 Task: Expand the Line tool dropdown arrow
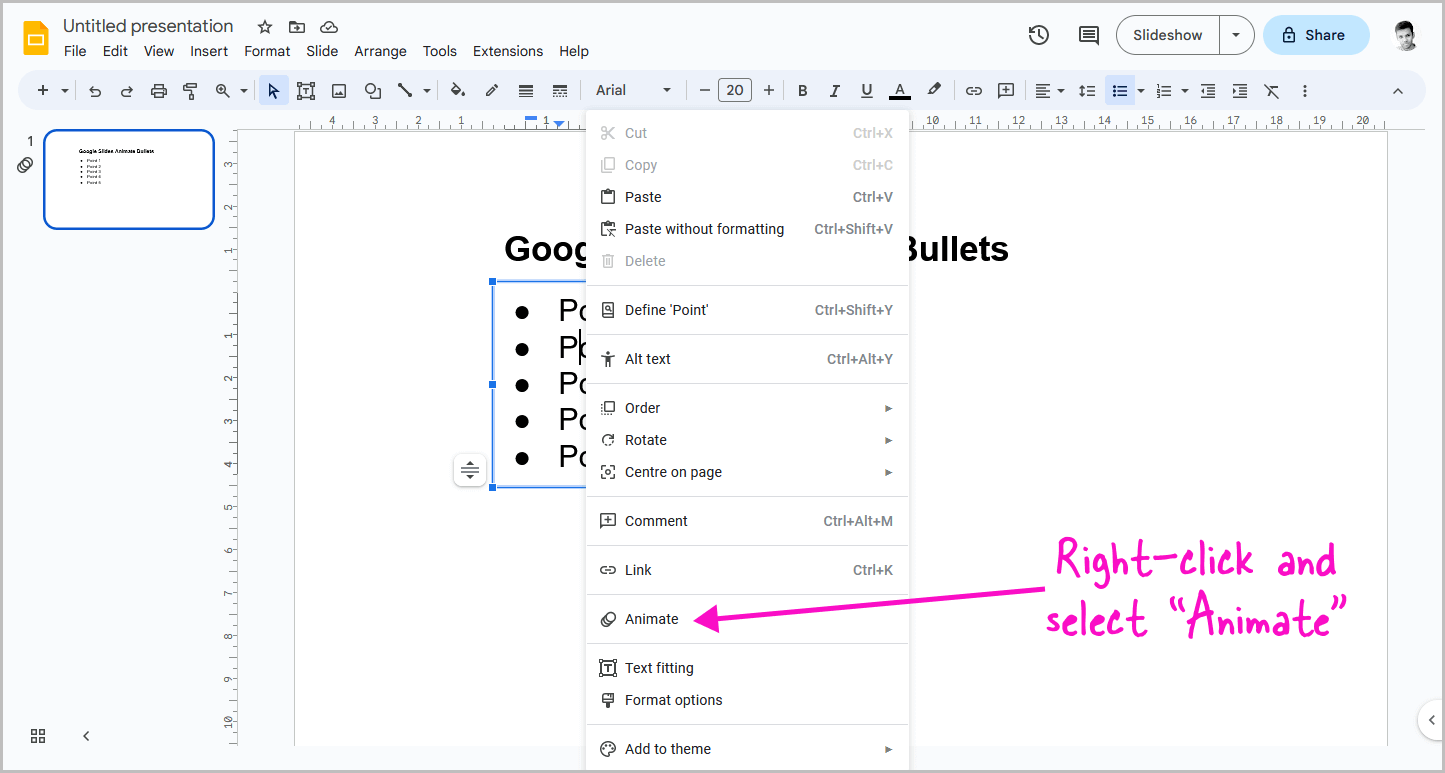coord(427,91)
